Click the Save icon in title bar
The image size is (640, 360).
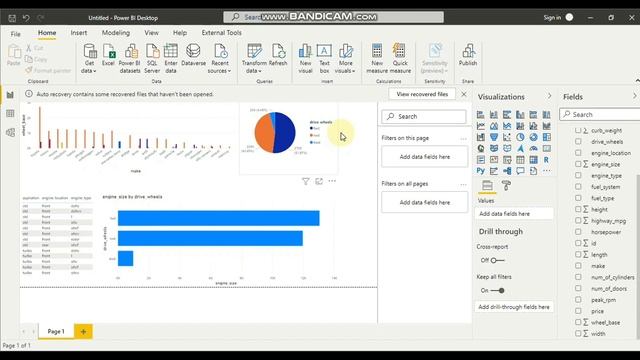tap(12, 18)
